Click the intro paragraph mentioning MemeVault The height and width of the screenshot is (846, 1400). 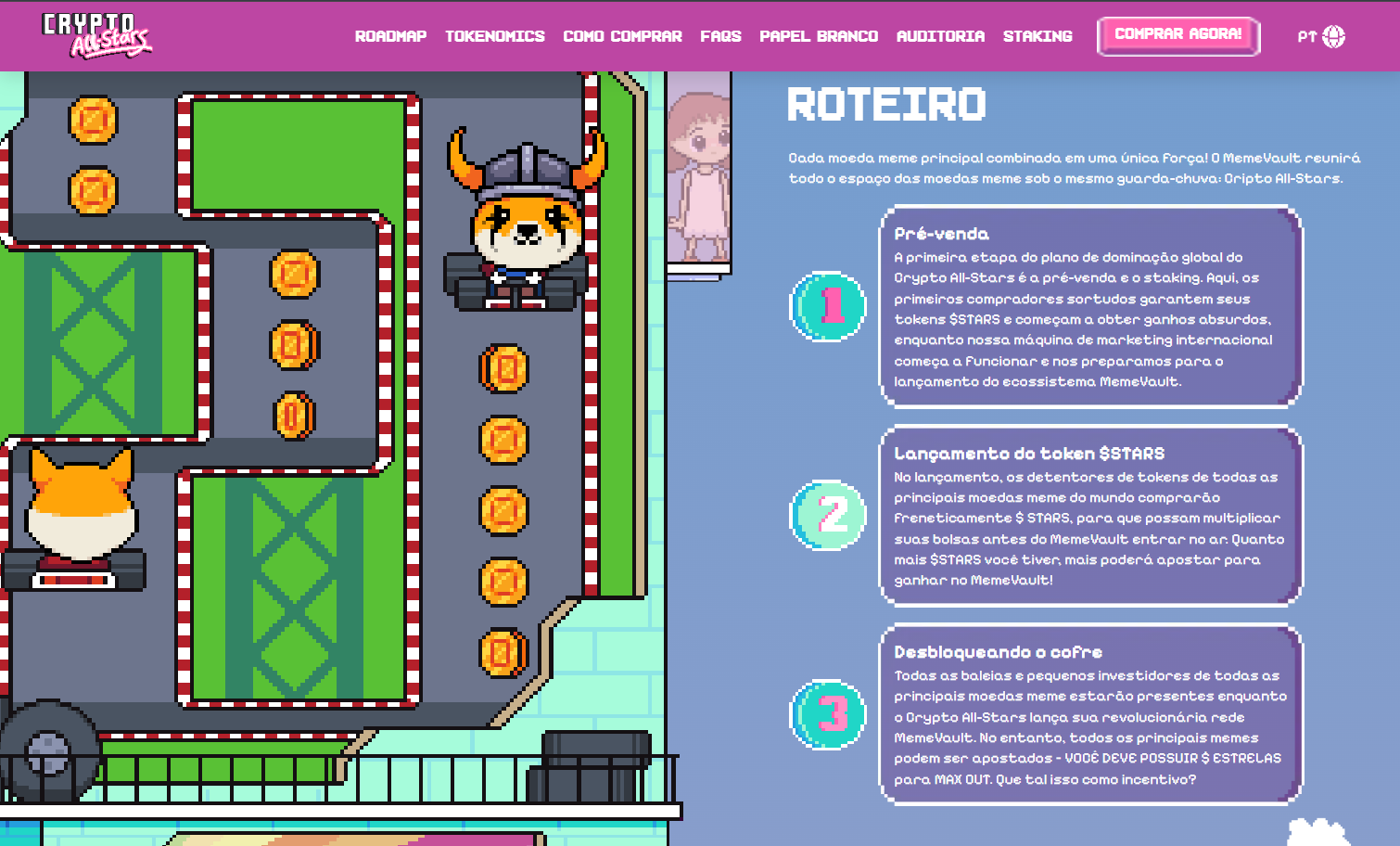(1074, 168)
